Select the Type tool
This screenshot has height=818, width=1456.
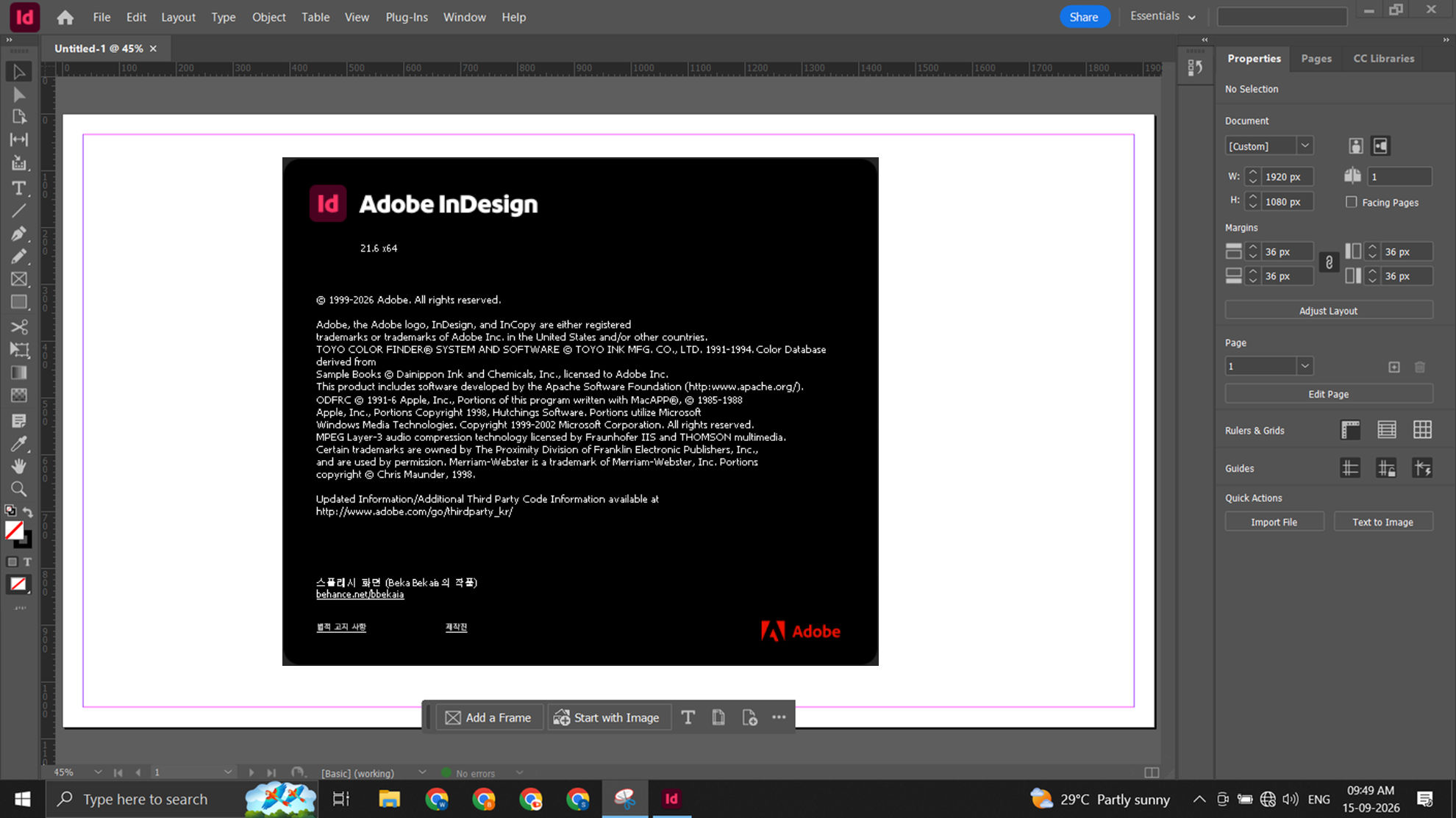[x=19, y=187]
